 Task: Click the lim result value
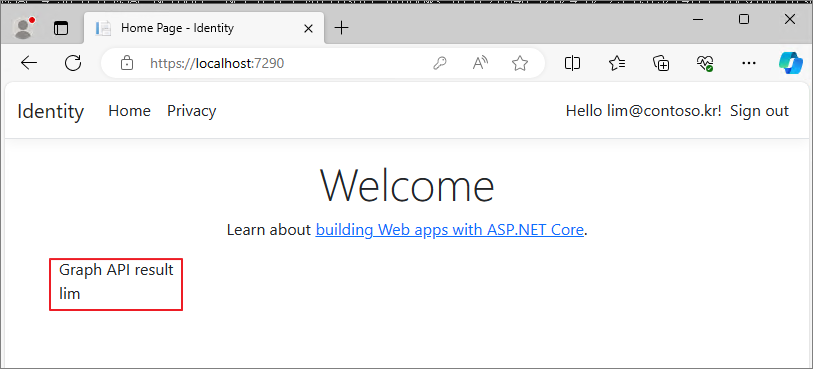pyautogui.click(x=69, y=294)
